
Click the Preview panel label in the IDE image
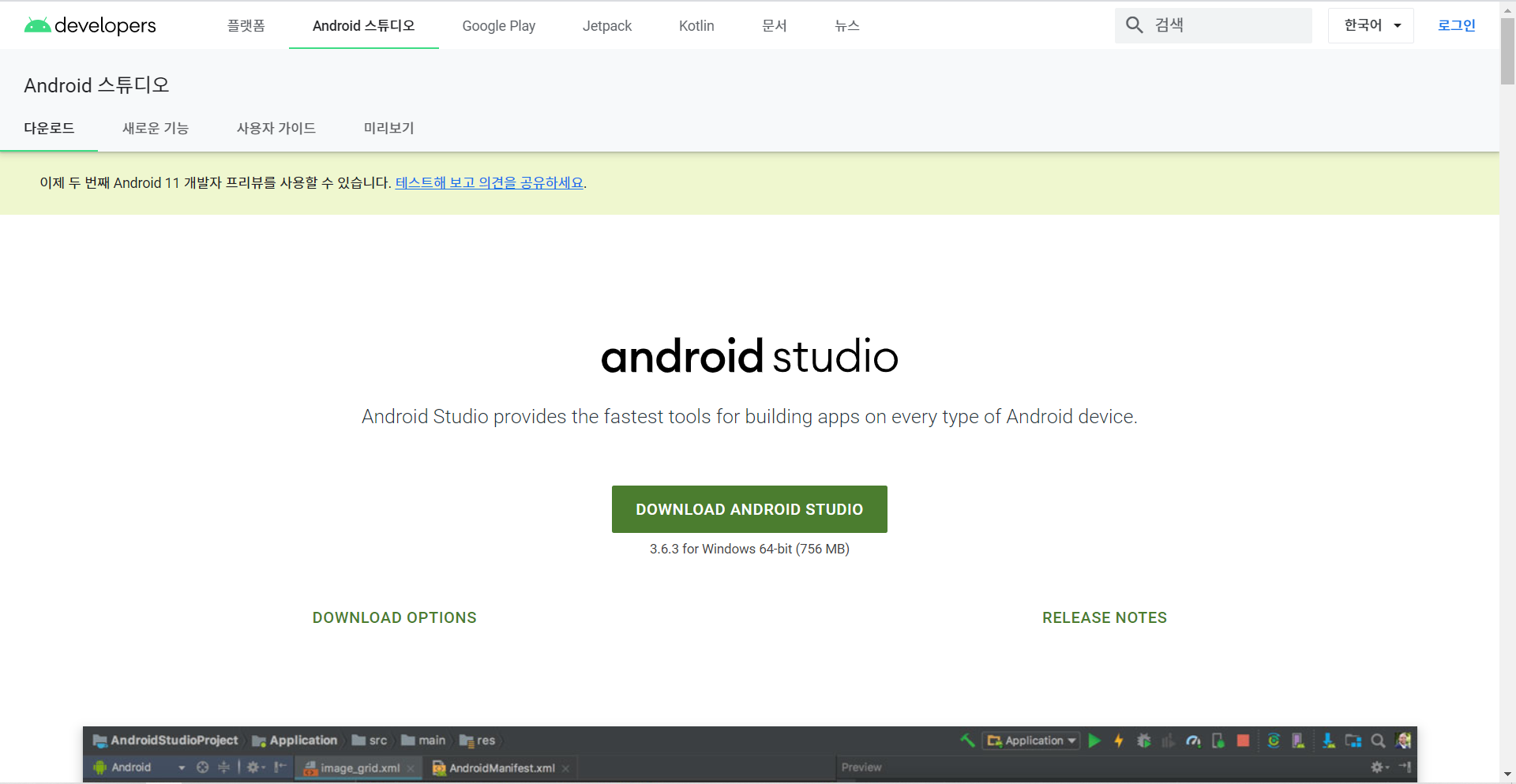pyautogui.click(x=861, y=767)
